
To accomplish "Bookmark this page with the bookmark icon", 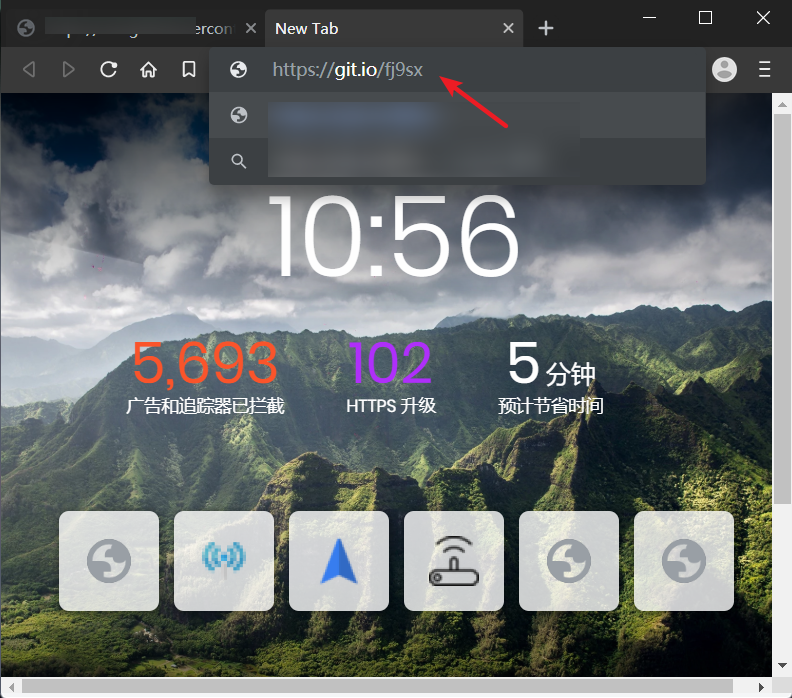I will click(188, 69).
